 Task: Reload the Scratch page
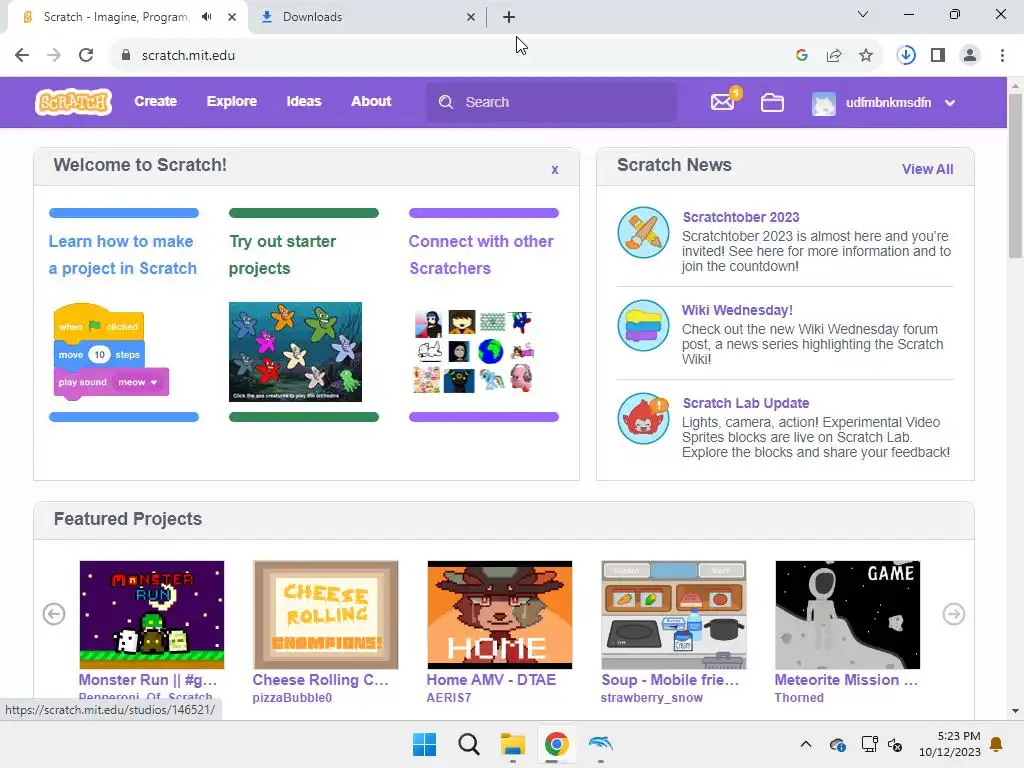[86, 56]
